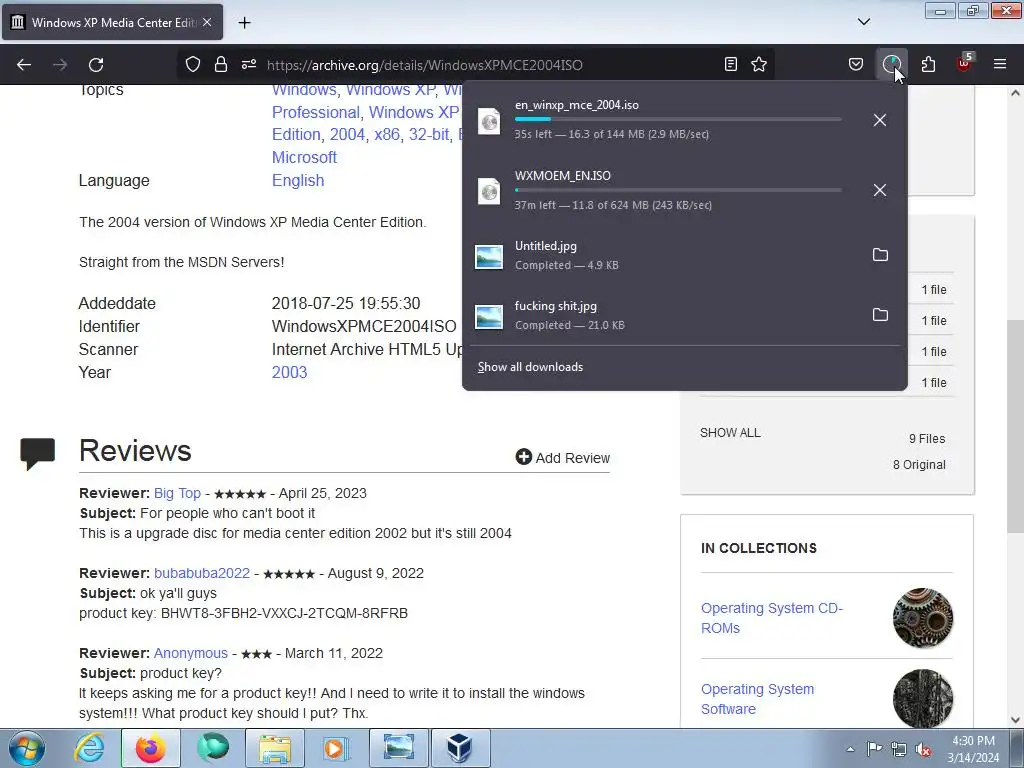Click the muted volume tray icon
This screenshot has width=1024, height=768.
click(x=923, y=749)
